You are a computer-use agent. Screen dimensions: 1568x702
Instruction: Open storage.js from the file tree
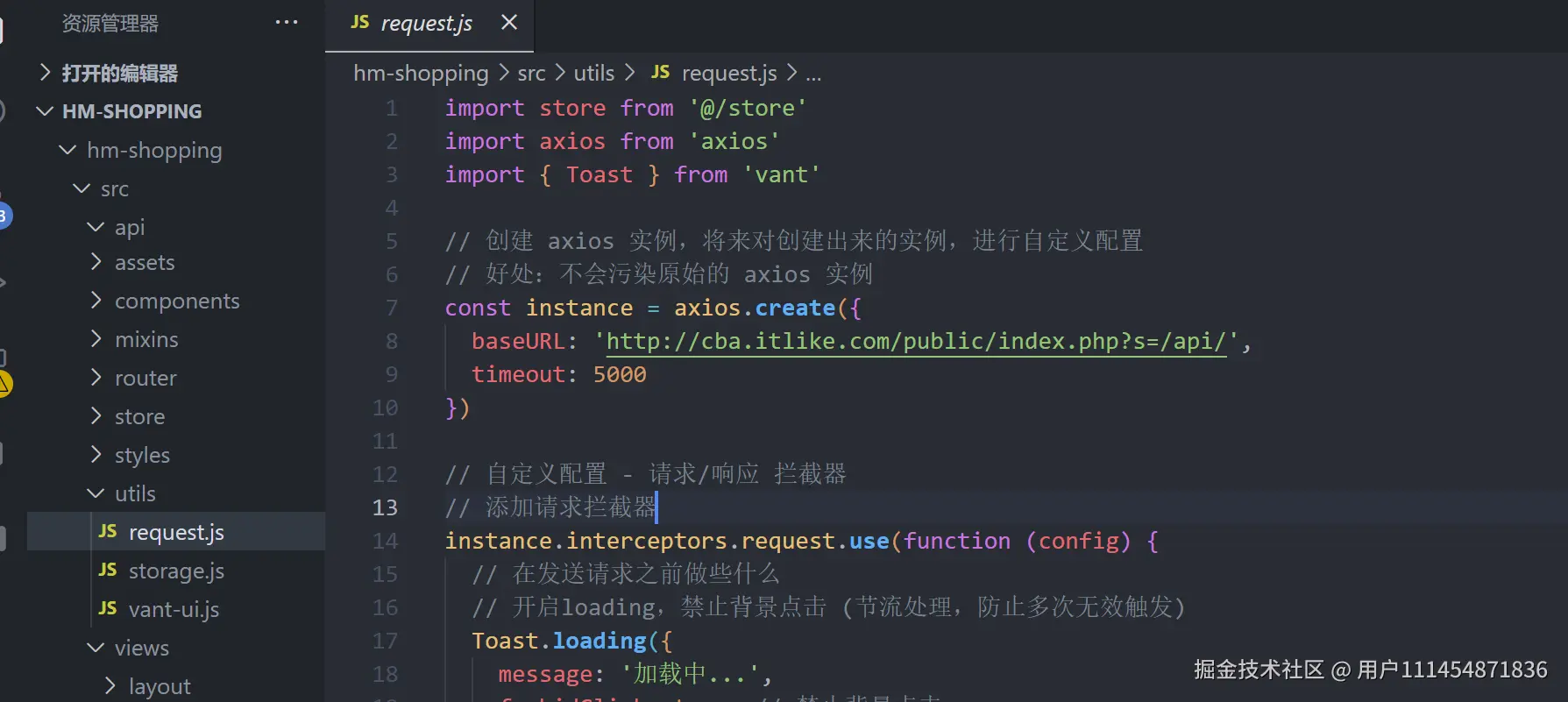pyautogui.click(x=176, y=571)
